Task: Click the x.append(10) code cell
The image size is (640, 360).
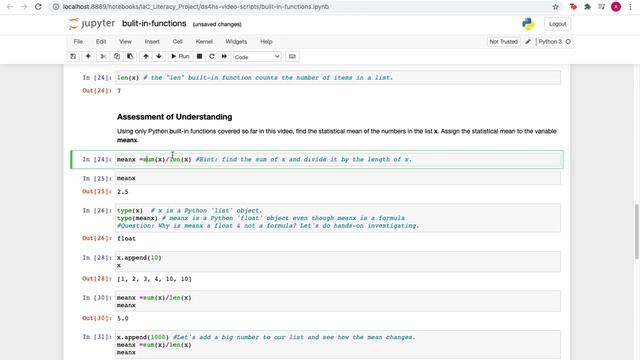Action: (338, 261)
